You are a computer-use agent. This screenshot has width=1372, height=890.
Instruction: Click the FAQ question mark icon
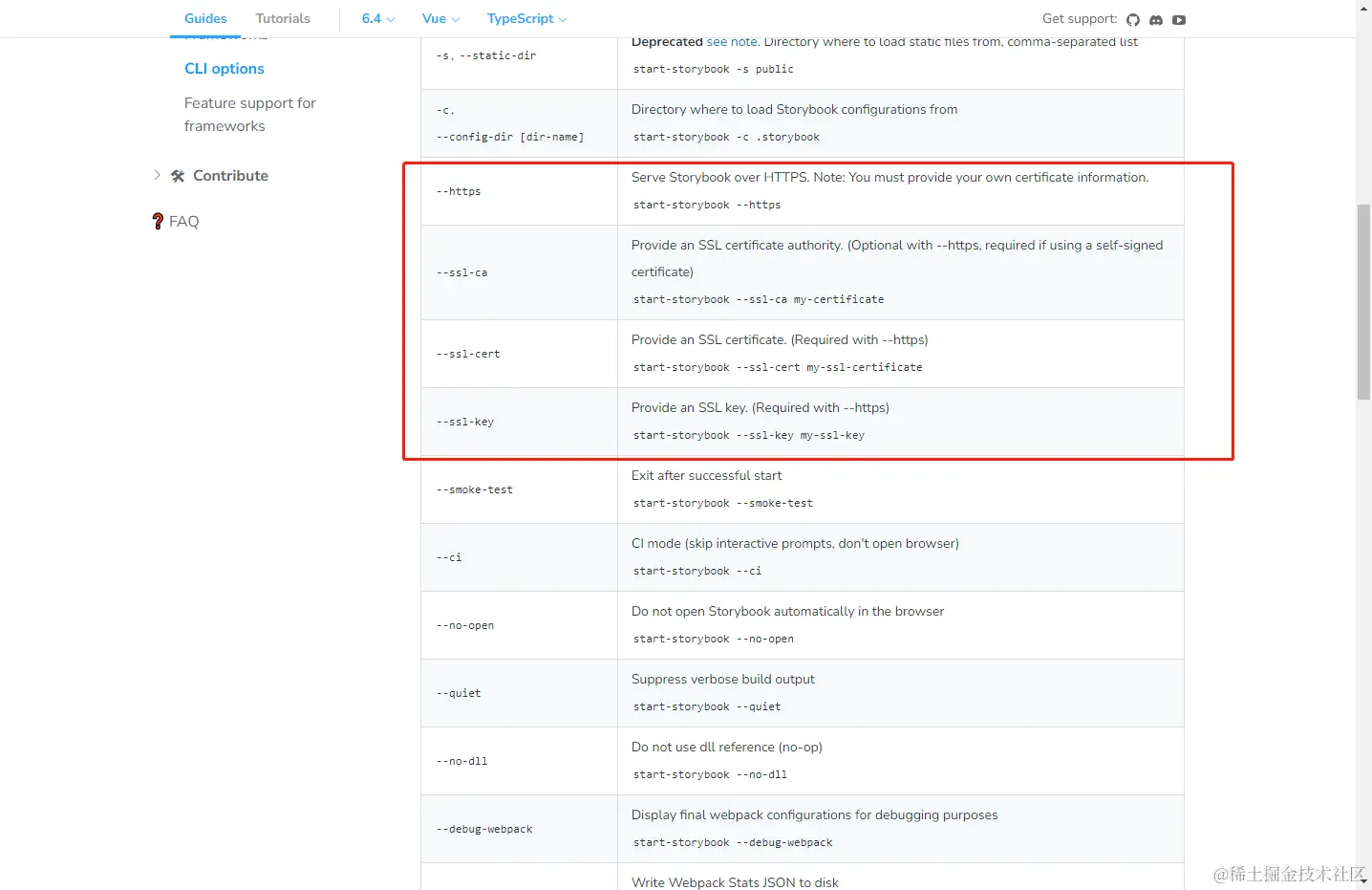(x=158, y=221)
